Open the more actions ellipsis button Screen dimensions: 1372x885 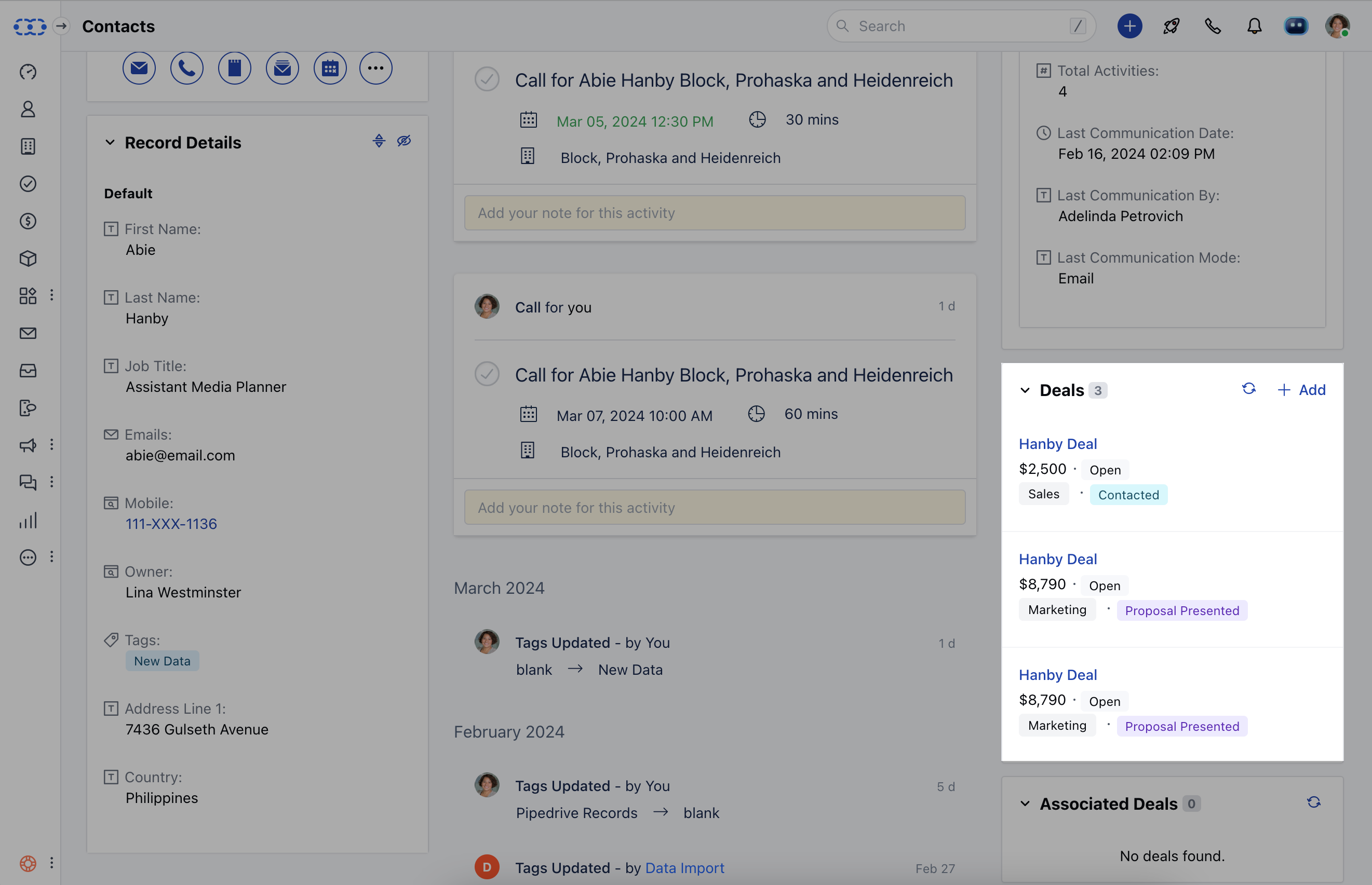click(376, 69)
